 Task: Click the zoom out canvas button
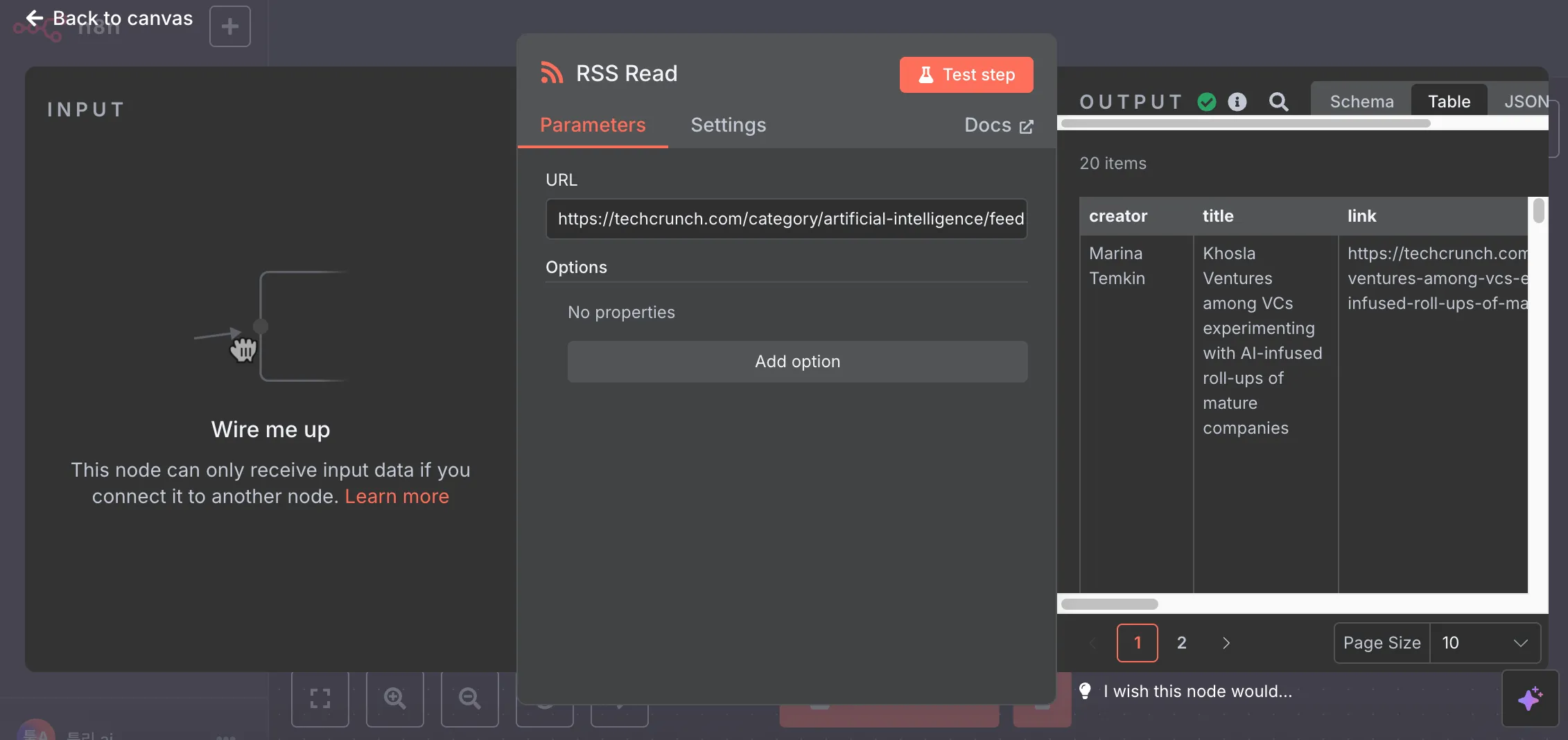pos(469,698)
